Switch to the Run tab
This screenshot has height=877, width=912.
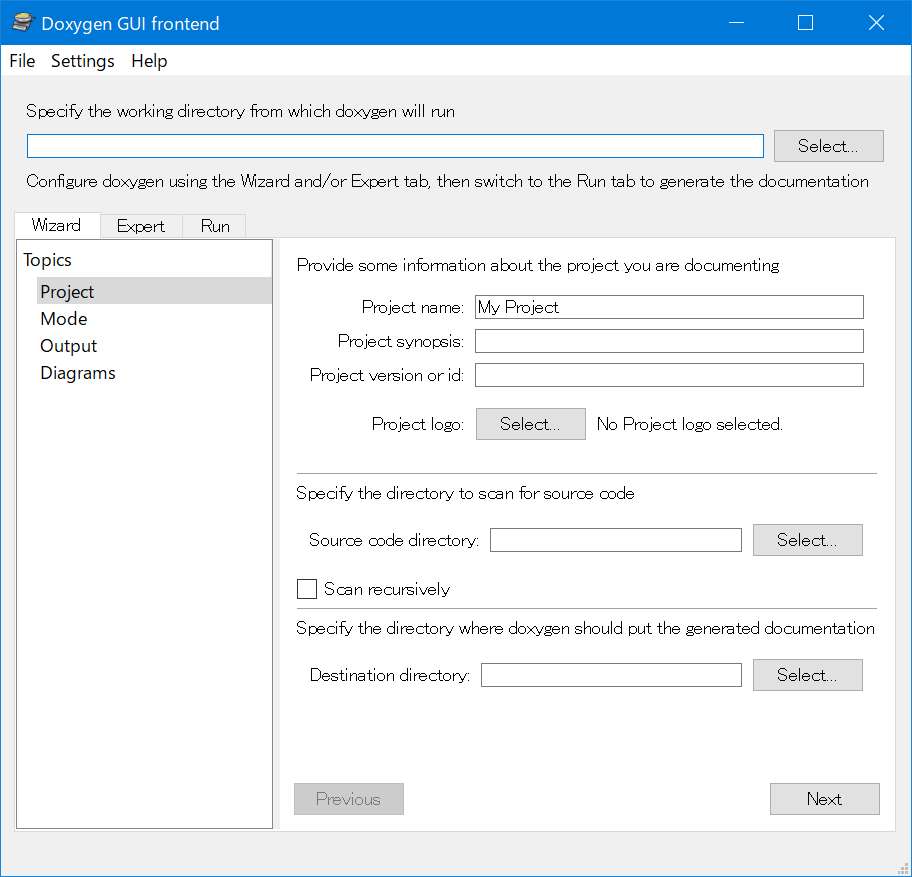click(x=215, y=226)
